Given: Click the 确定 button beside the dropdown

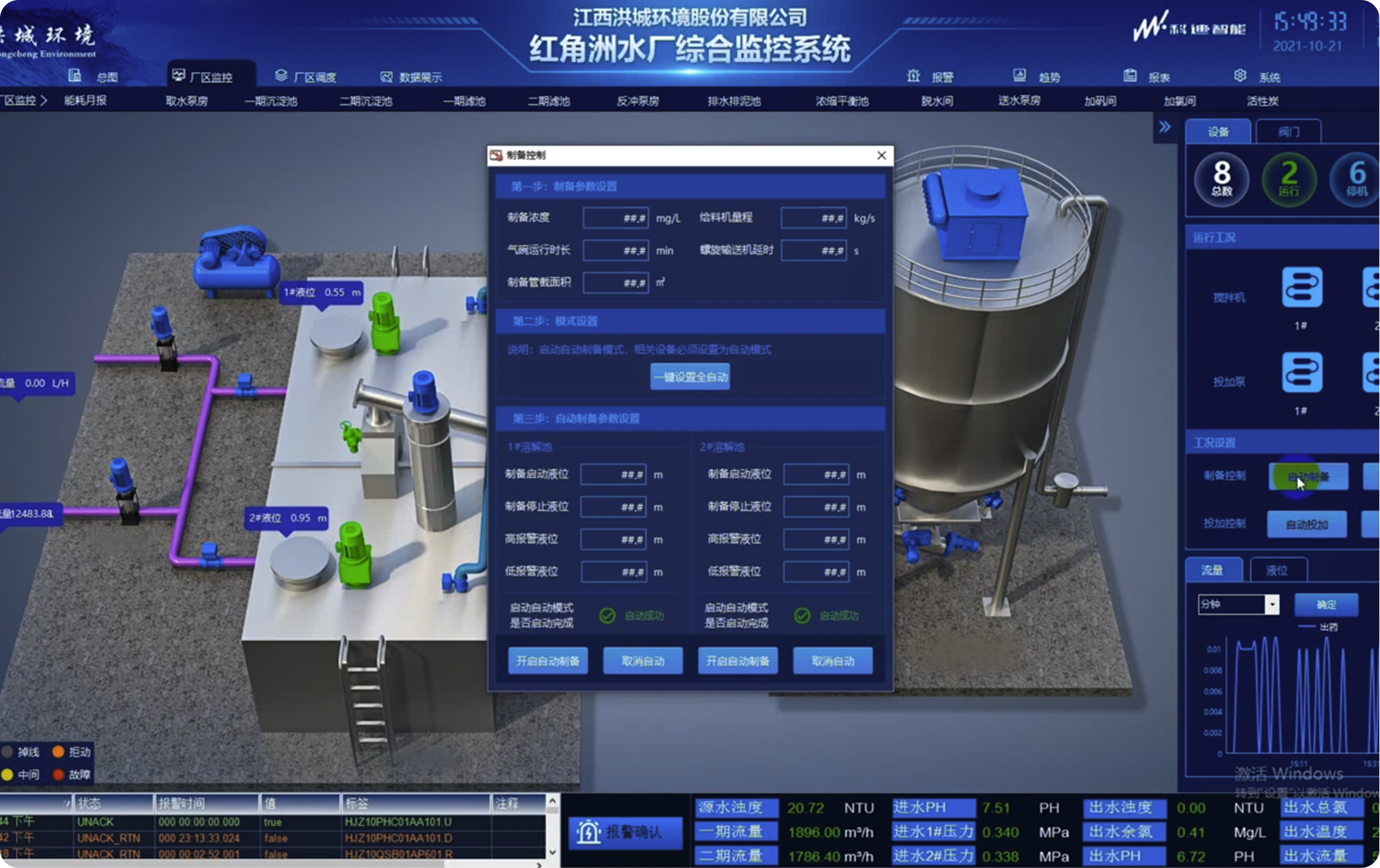Looking at the screenshot, I should (1326, 604).
